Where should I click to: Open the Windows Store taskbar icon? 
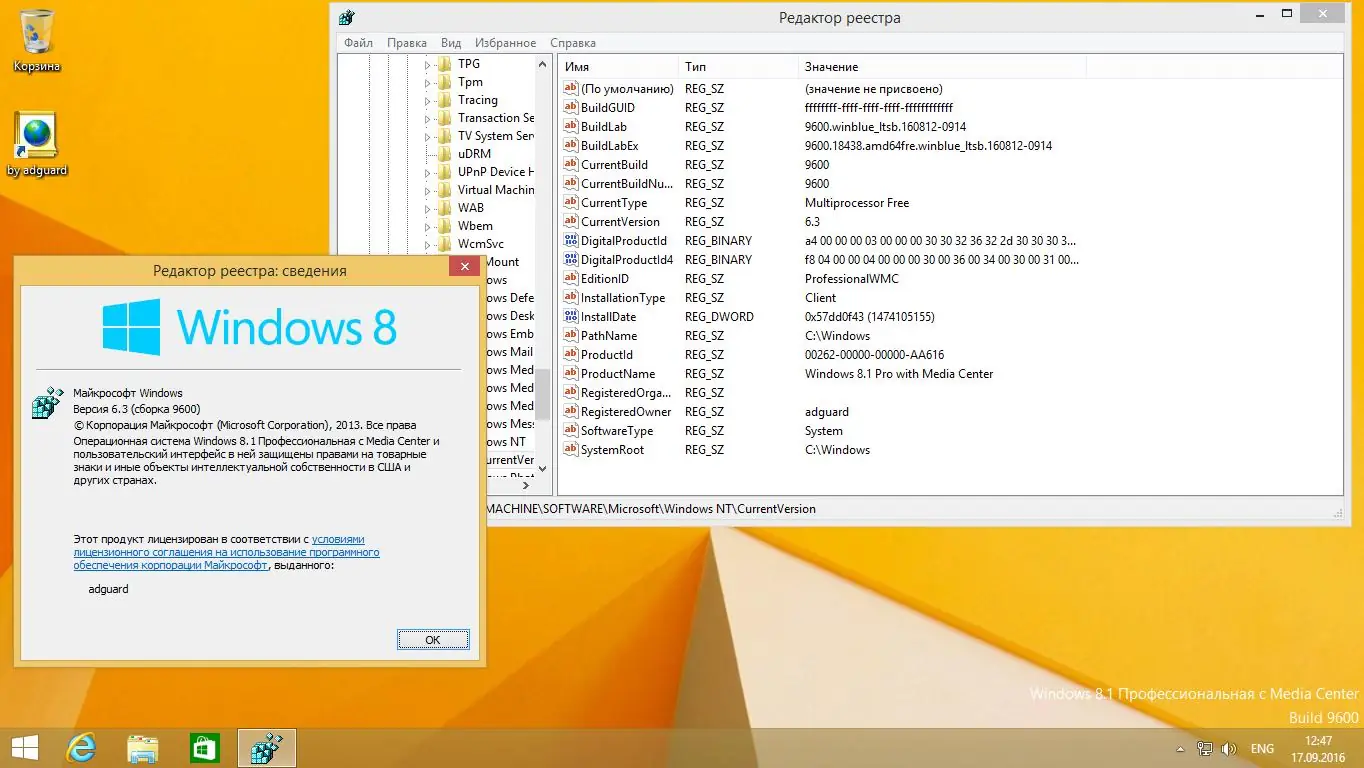[204, 747]
